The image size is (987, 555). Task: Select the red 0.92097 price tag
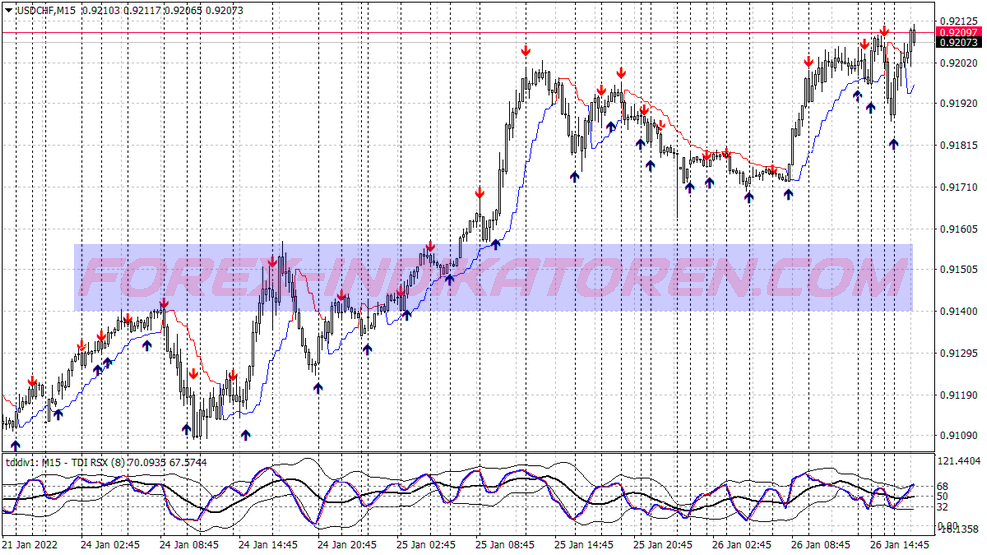pyautogui.click(x=959, y=32)
